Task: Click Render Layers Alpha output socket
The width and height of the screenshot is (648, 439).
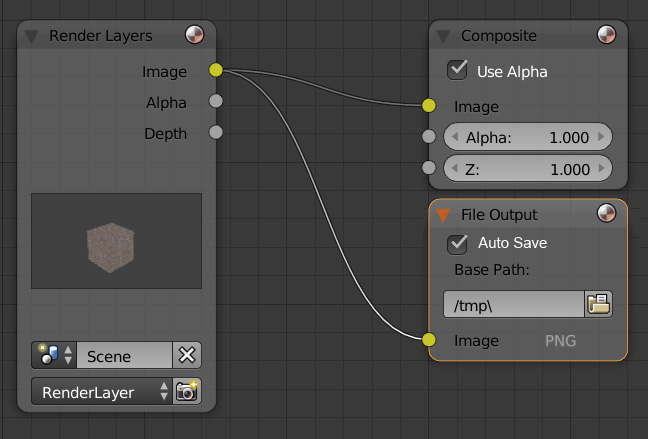Action: 216,101
